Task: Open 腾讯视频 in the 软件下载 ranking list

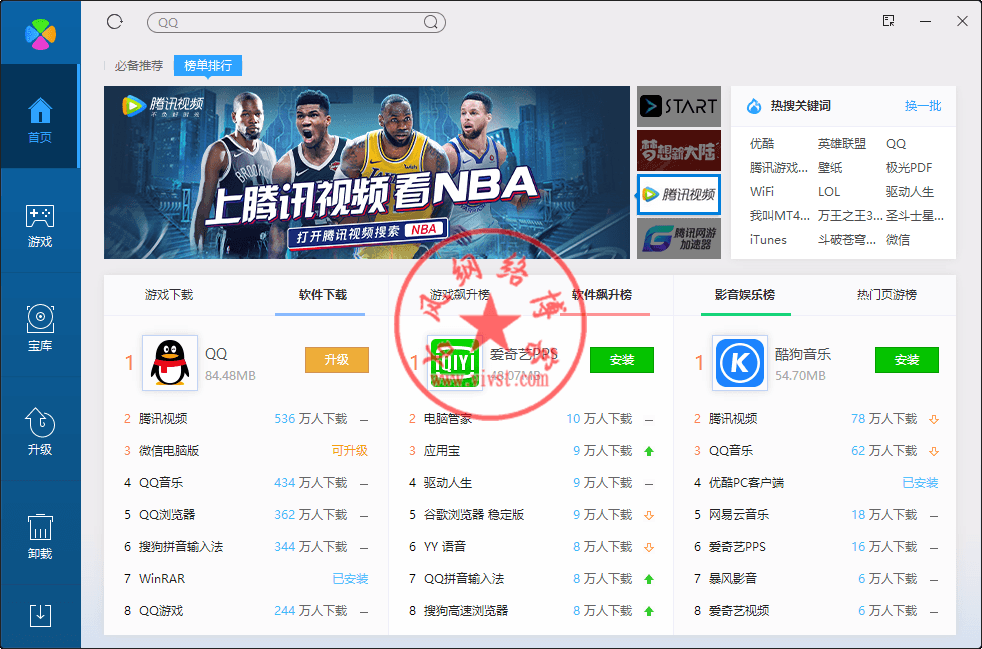Action: [x=163, y=418]
